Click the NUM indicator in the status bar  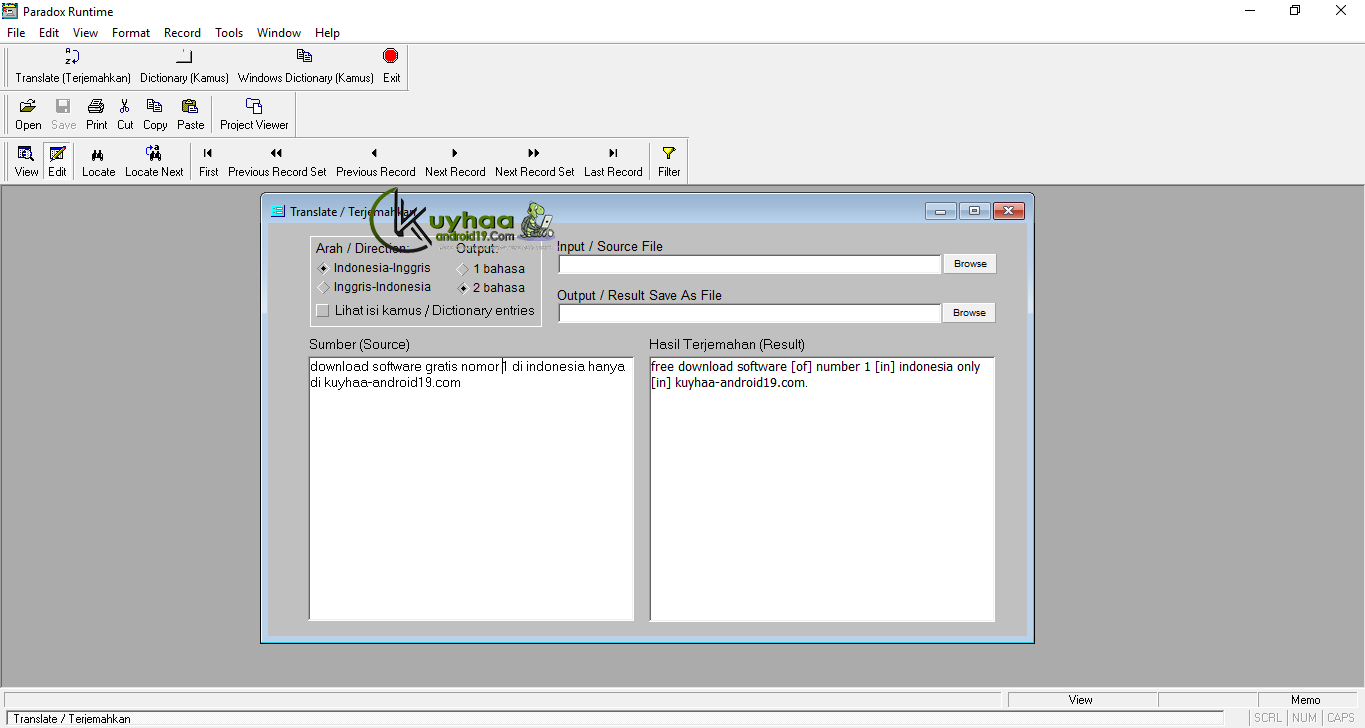coord(1304,718)
